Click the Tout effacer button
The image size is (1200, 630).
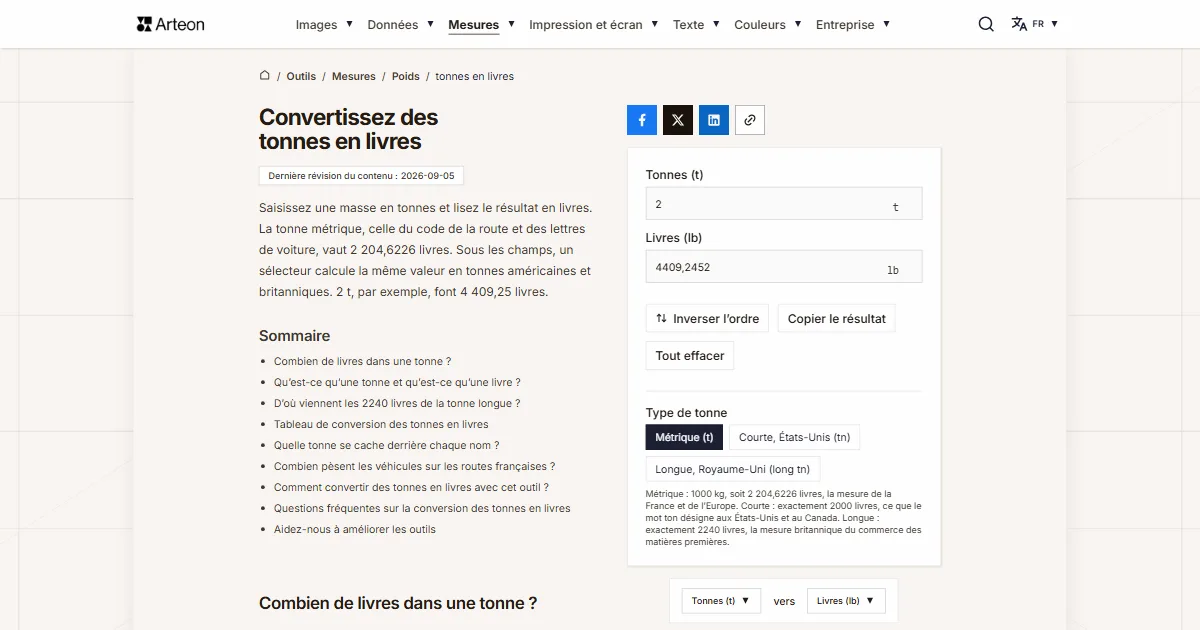click(x=690, y=356)
